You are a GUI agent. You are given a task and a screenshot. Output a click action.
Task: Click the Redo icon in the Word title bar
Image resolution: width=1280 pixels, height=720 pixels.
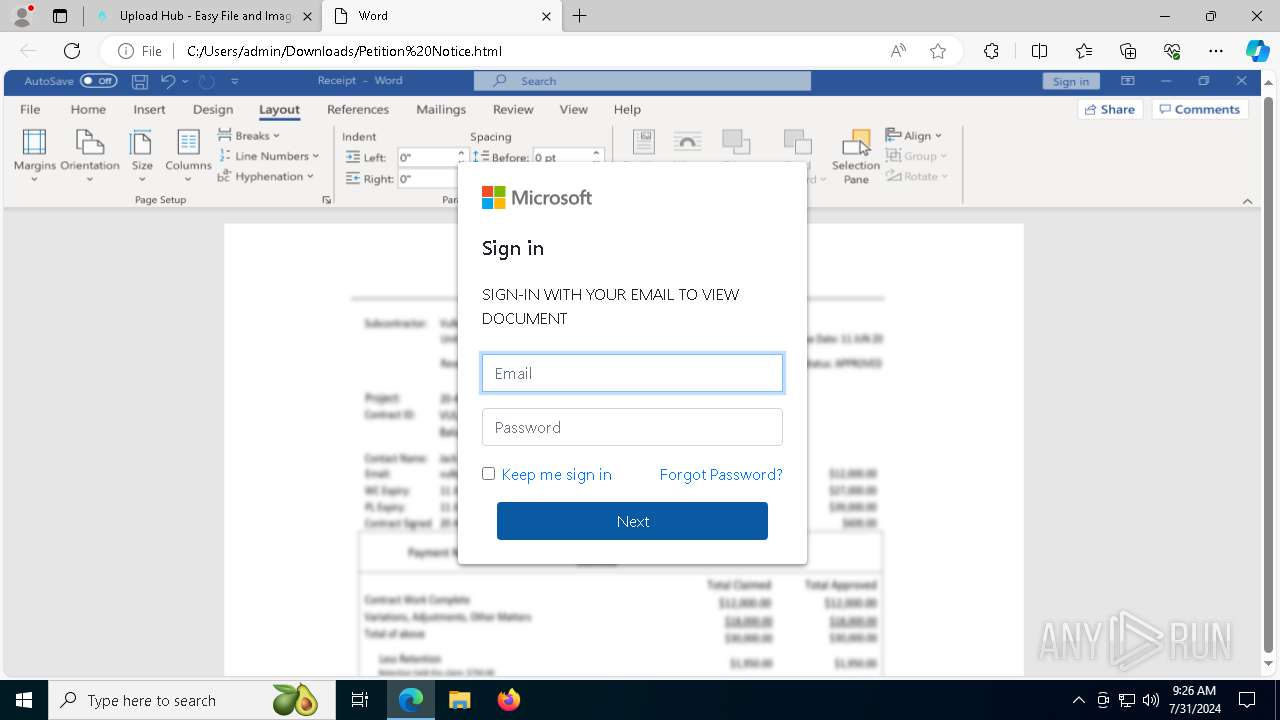click(x=206, y=81)
